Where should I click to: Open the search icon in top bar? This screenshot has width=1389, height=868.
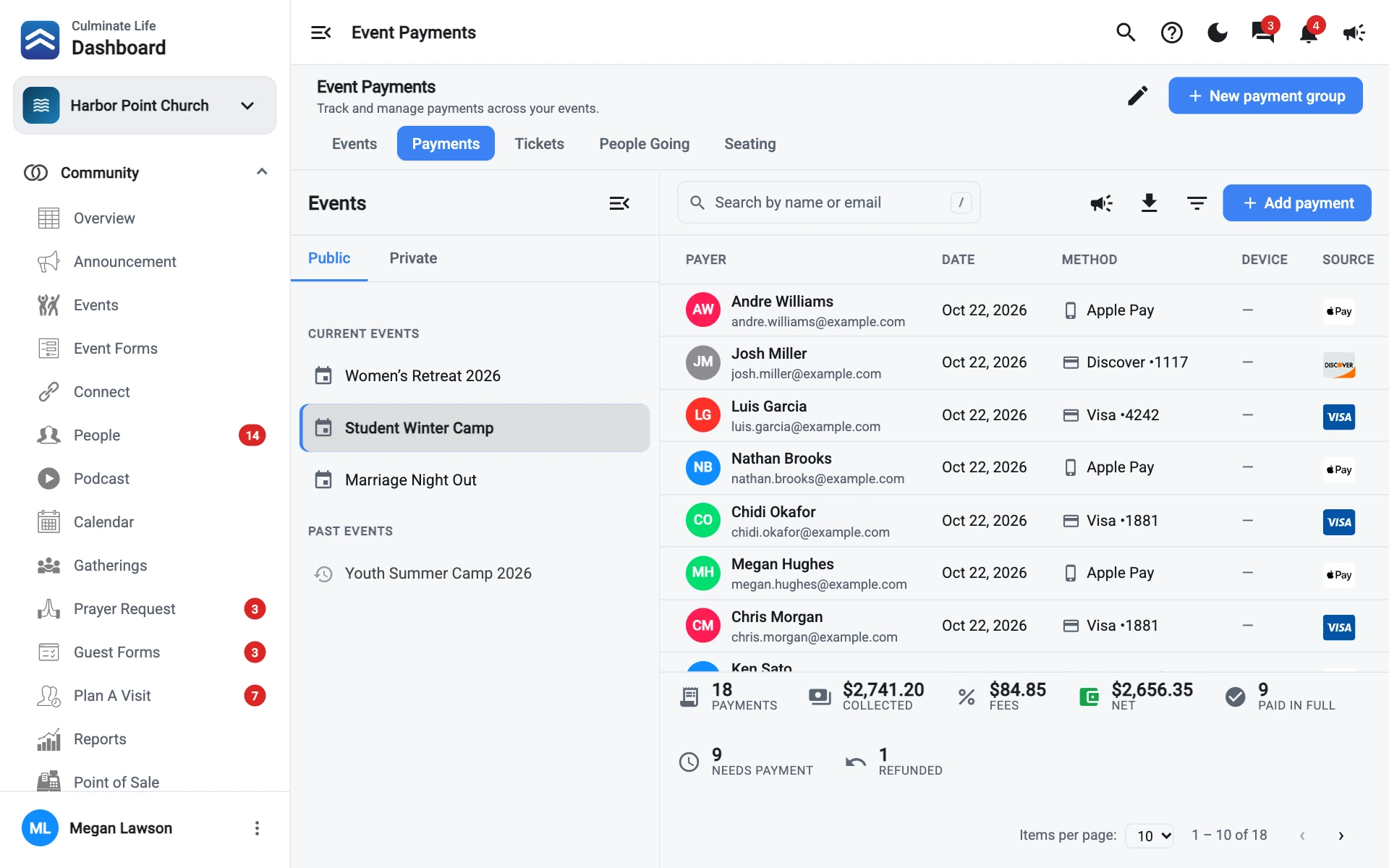pos(1126,33)
